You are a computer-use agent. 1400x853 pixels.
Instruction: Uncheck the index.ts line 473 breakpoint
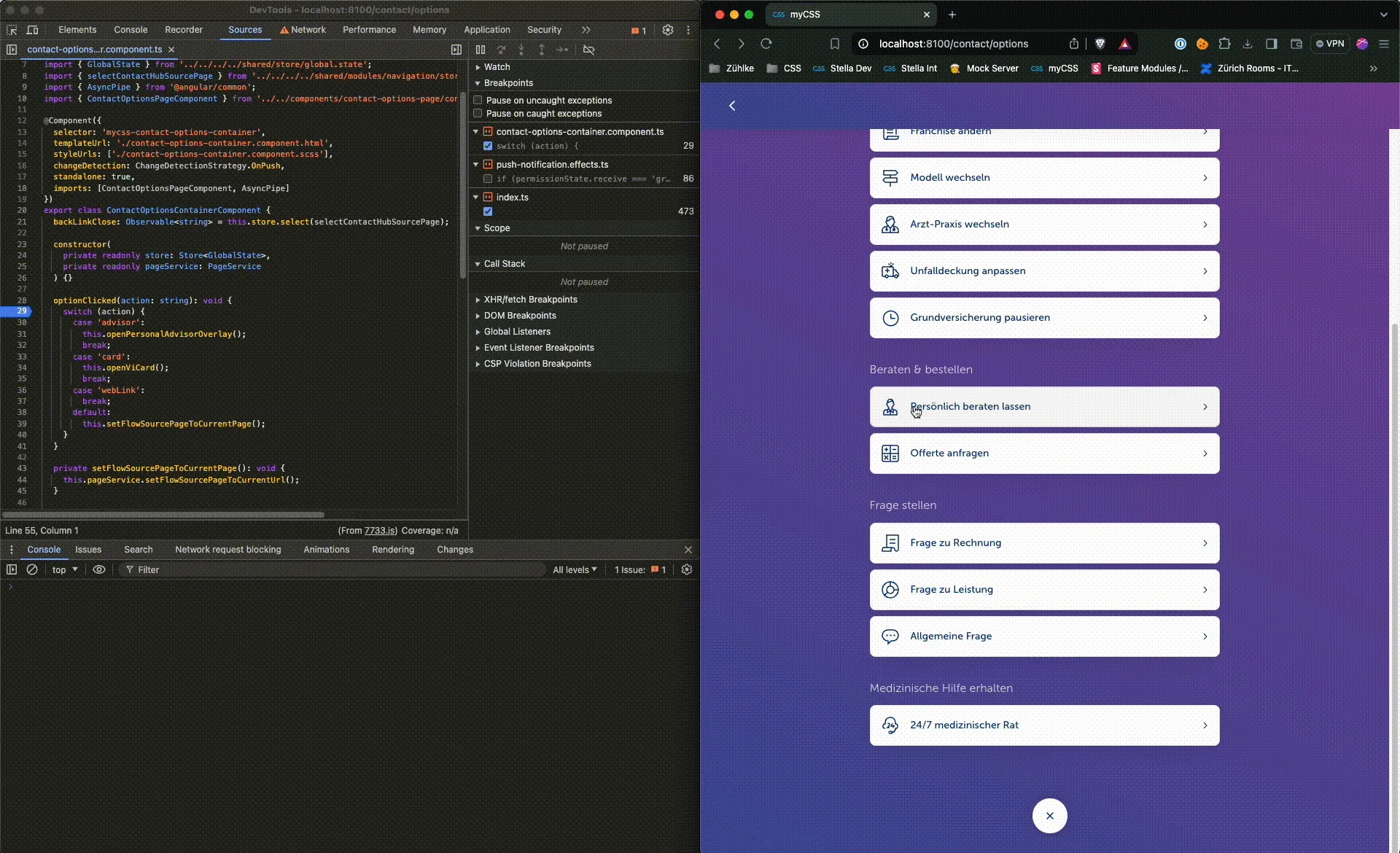point(489,211)
